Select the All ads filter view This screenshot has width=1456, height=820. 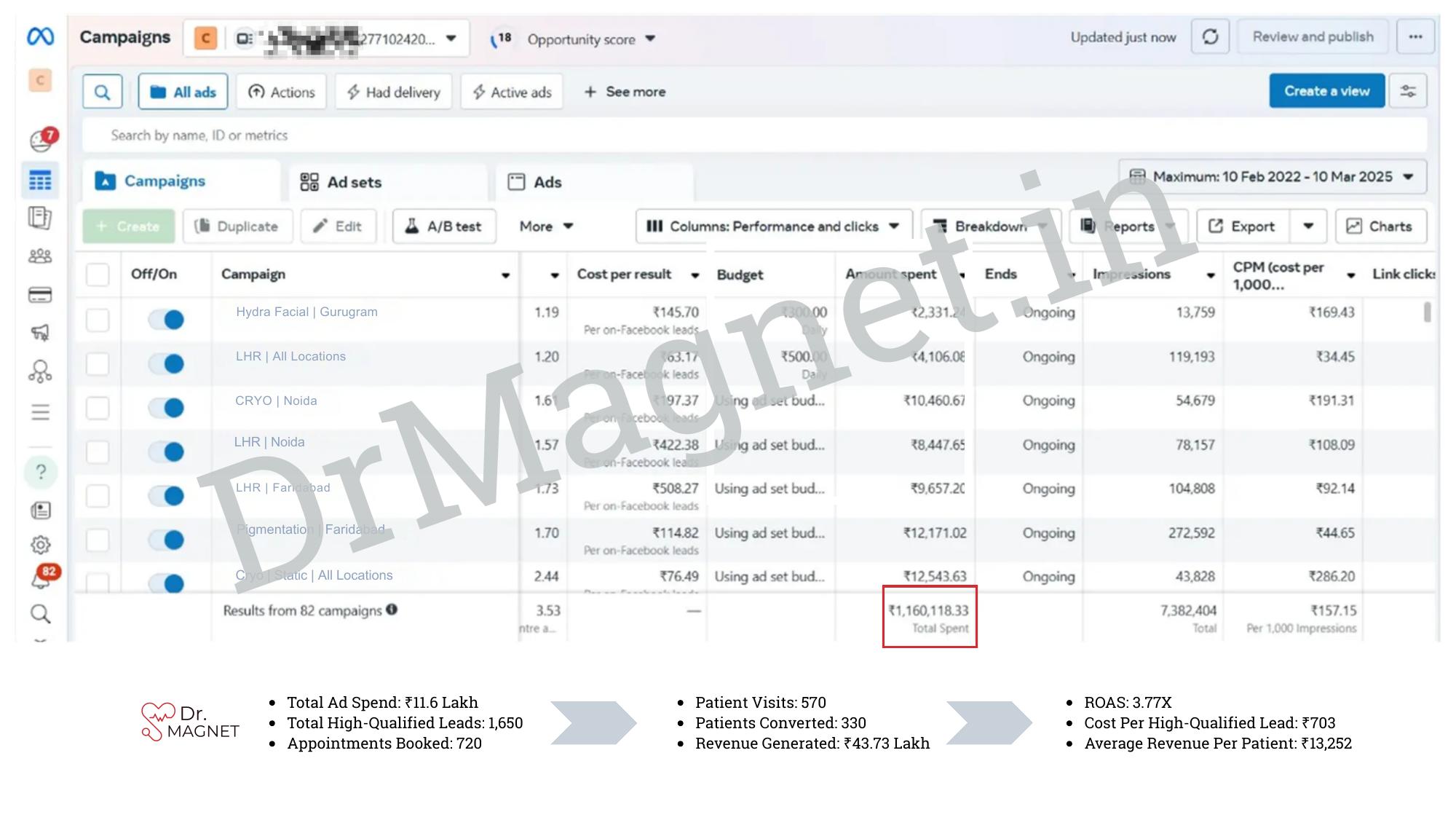click(183, 92)
